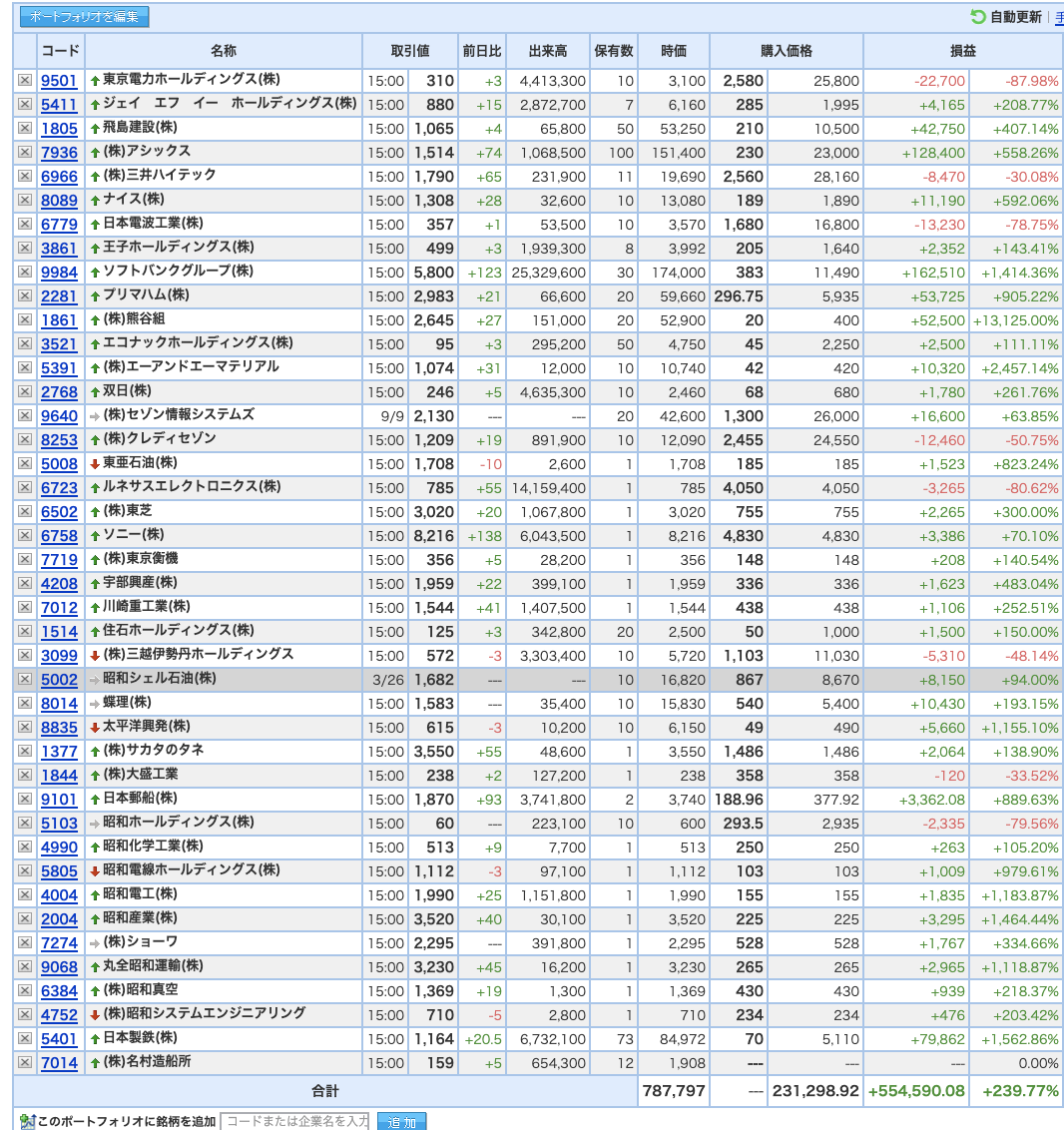Image resolution: width=1064 pixels, height=1130 pixels.
Task: Click the 名称 column header
Action: pos(224,51)
